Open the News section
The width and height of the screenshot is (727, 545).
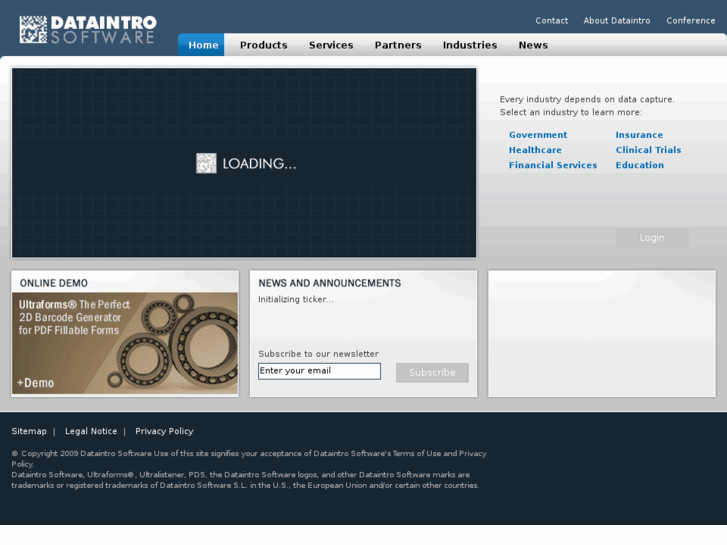click(x=533, y=45)
